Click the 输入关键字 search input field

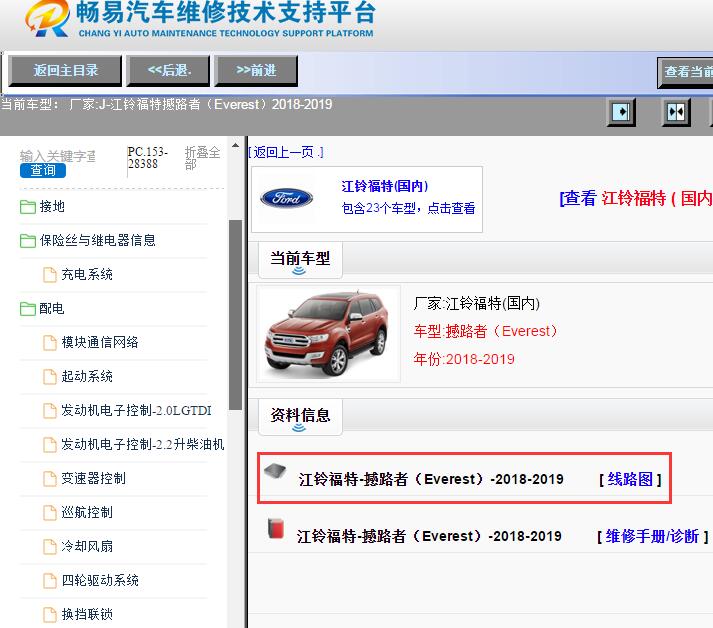coord(58,156)
